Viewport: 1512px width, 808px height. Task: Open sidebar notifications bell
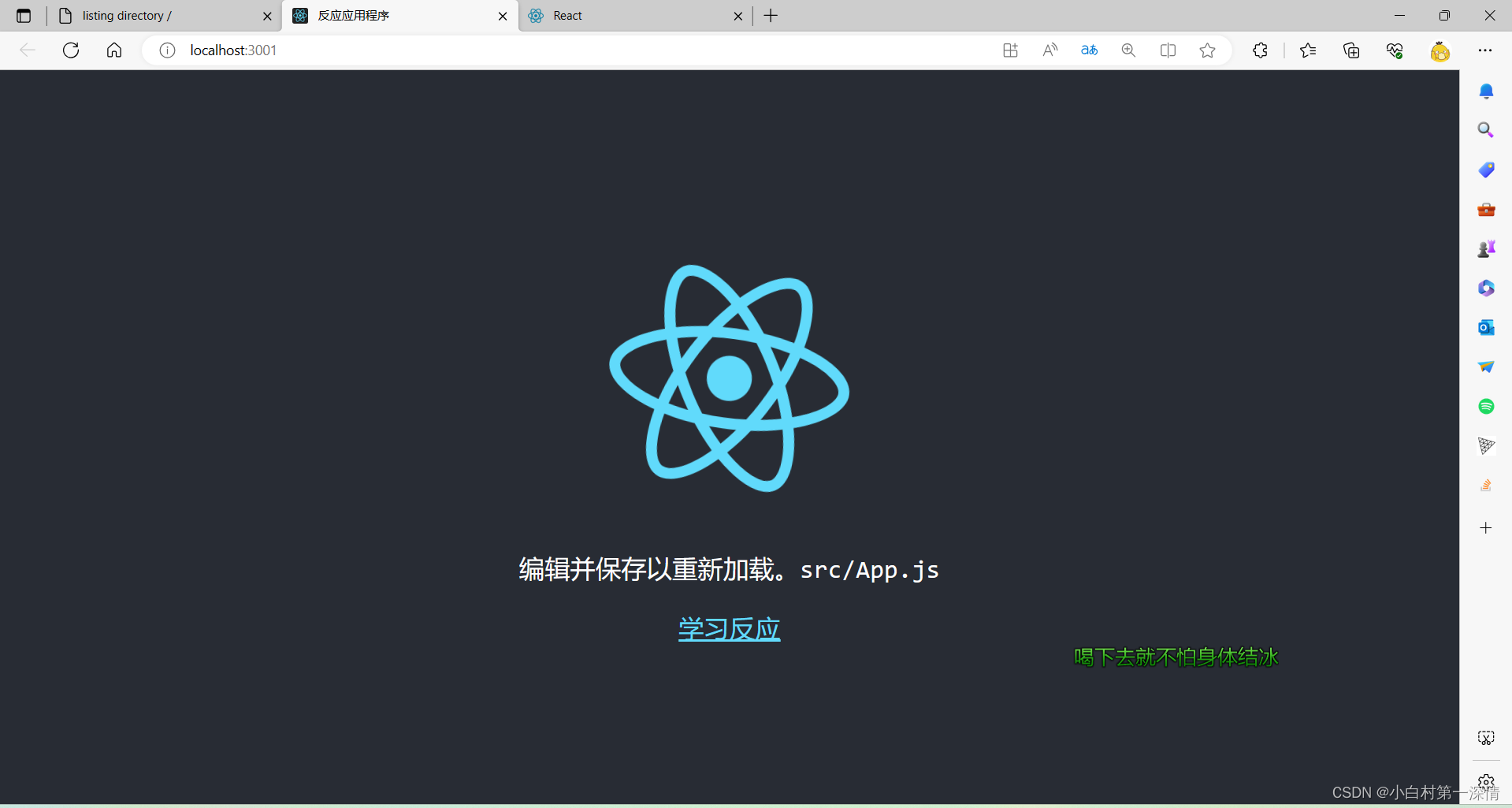pos(1486,91)
